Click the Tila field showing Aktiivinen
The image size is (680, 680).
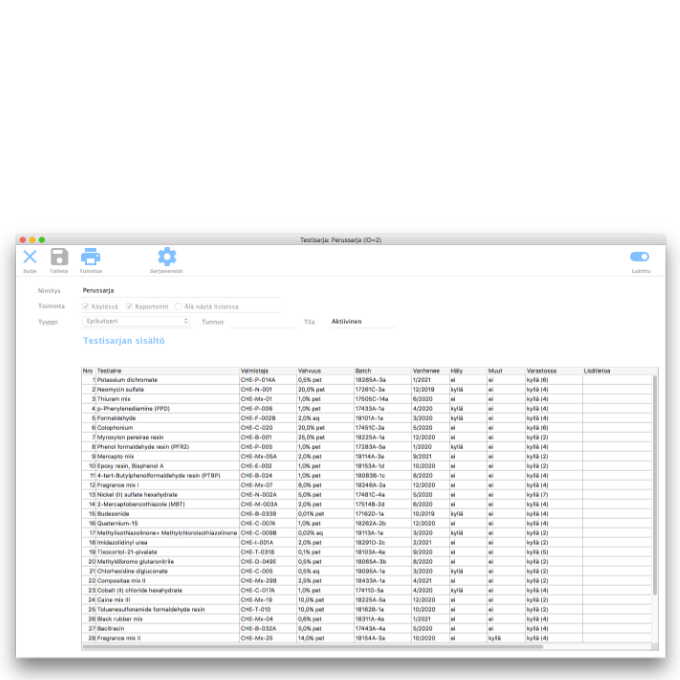click(x=362, y=322)
